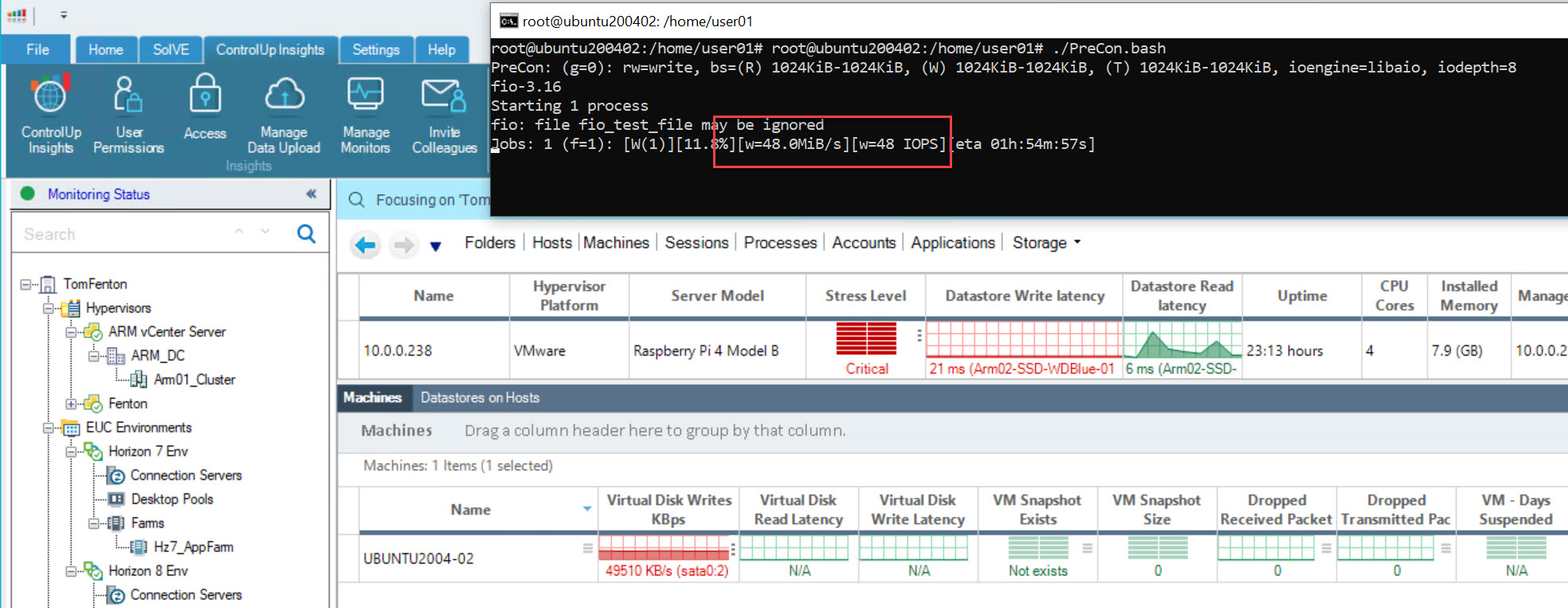Open the File menu
The height and width of the screenshot is (608, 1568).
coord(37,49)
